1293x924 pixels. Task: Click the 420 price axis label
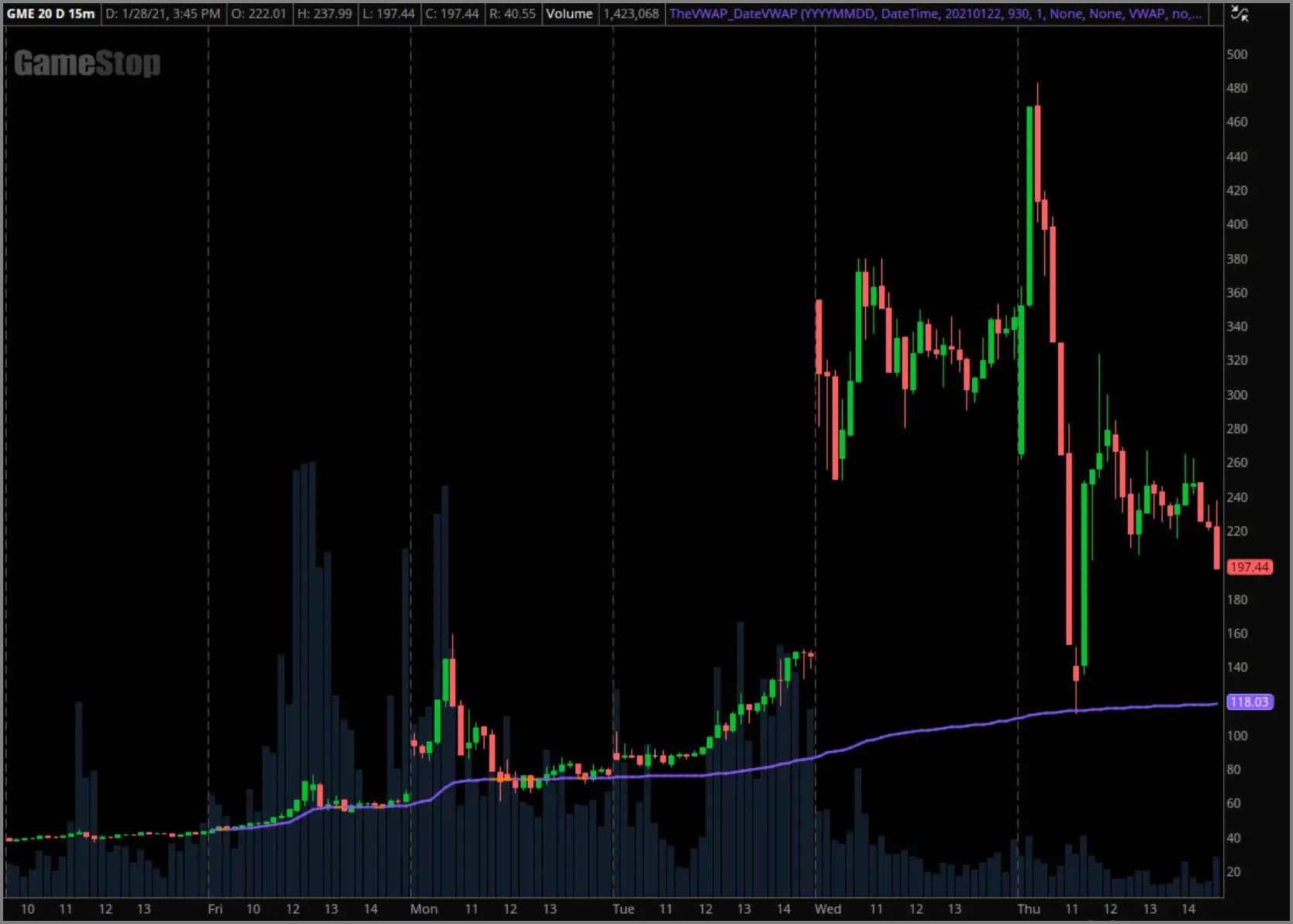1237,191
